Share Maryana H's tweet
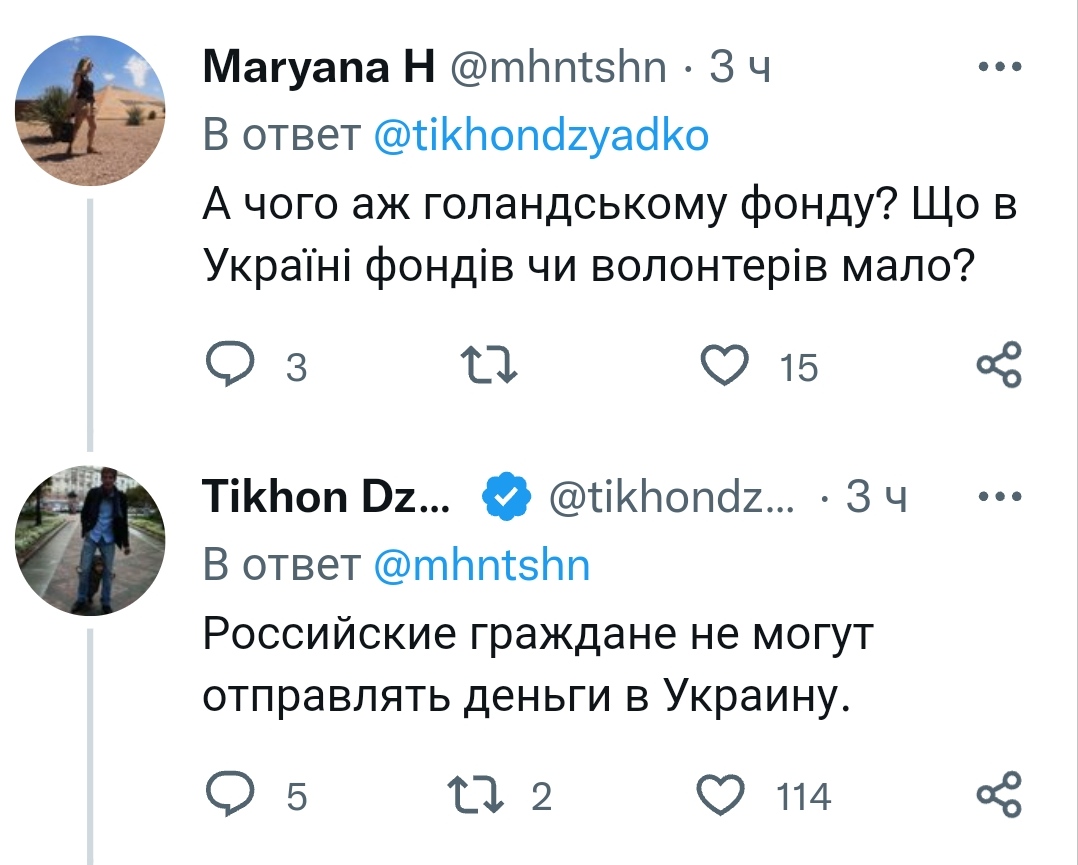1078x865 pixels. tap(998, 366)
